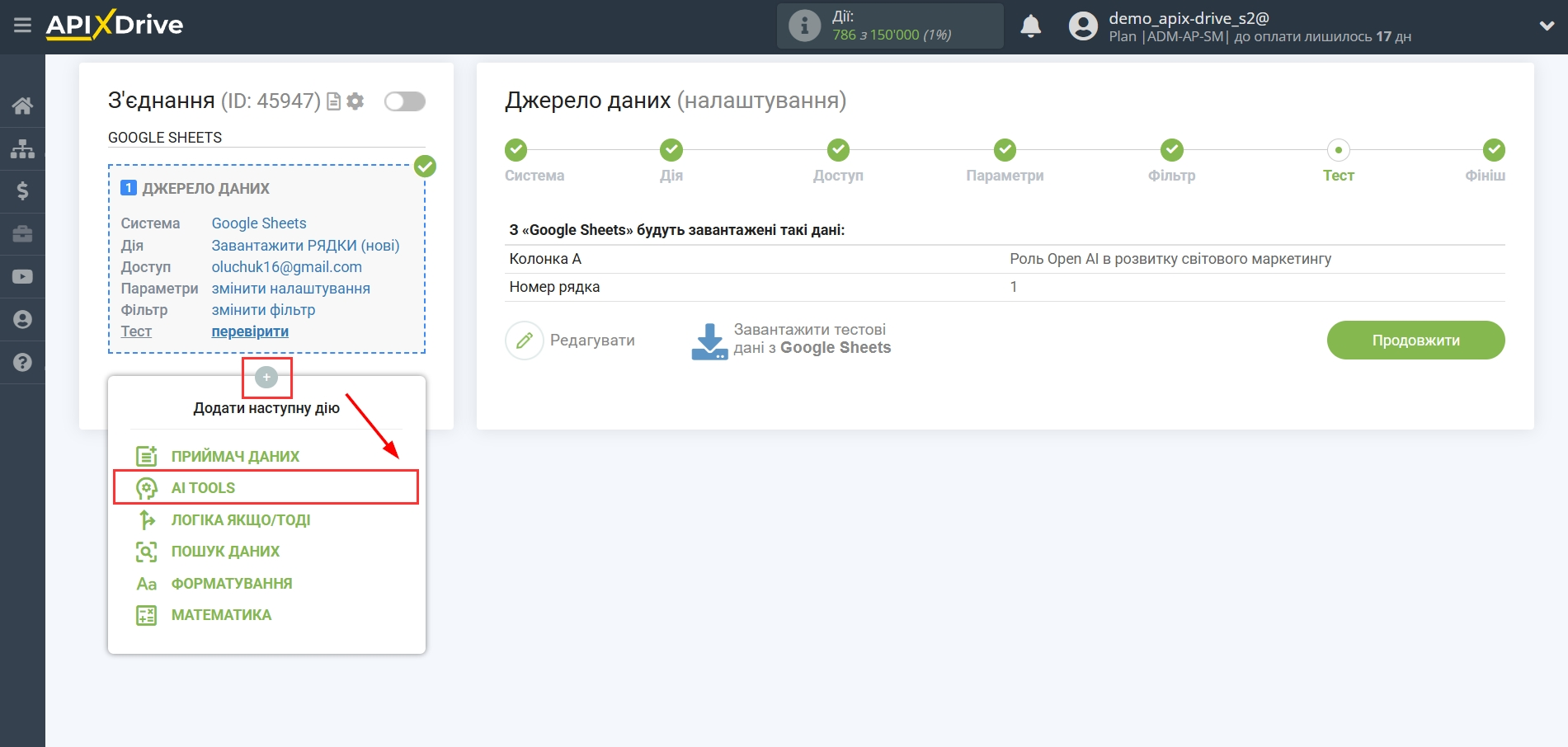The width and height of the screenshot is (1568, 747).
Task: Click the demo_apix-drive_s2@ account name
Action: [x=1189, y=18]
